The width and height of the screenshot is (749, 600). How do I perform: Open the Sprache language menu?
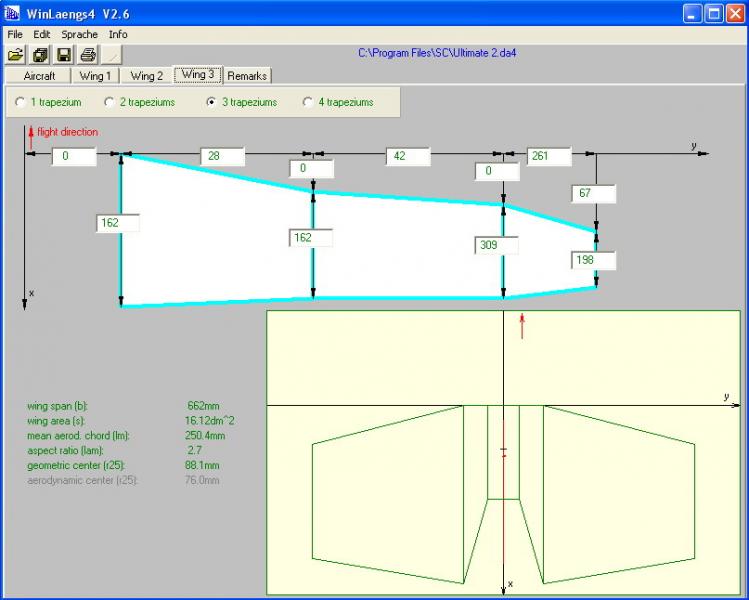pos(79,34)
